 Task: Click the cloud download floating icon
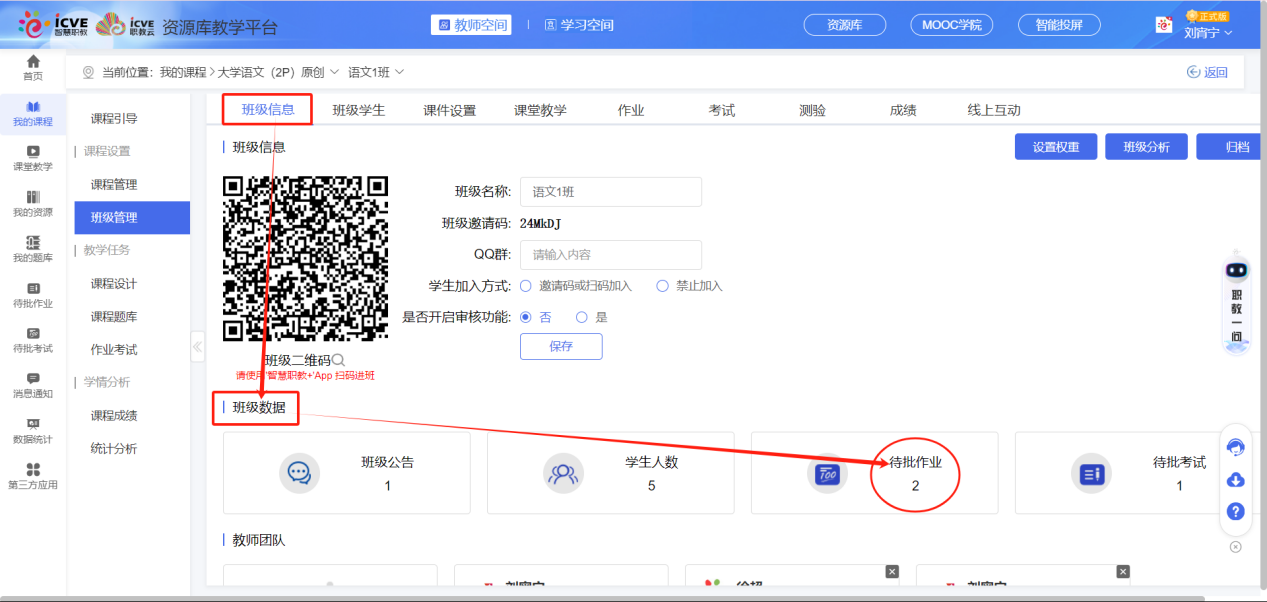pos(1236,480)
